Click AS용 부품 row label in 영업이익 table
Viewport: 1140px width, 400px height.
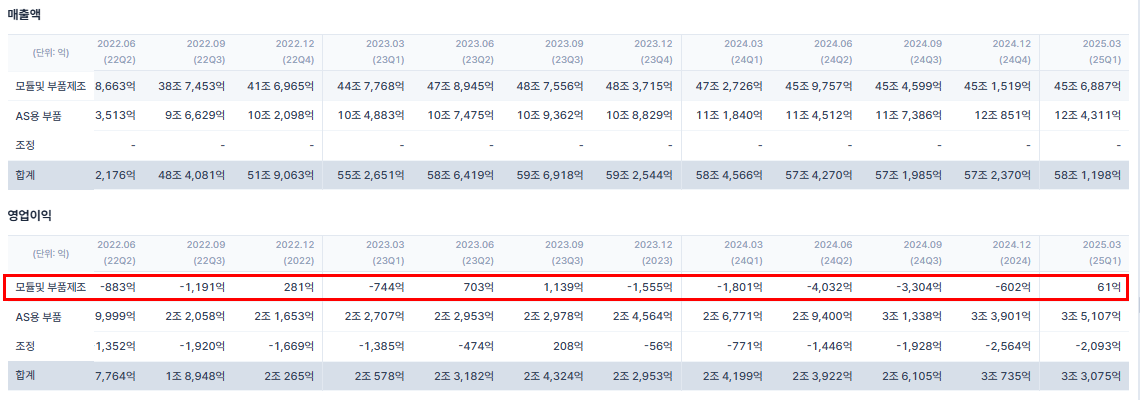tap(39, 316)
